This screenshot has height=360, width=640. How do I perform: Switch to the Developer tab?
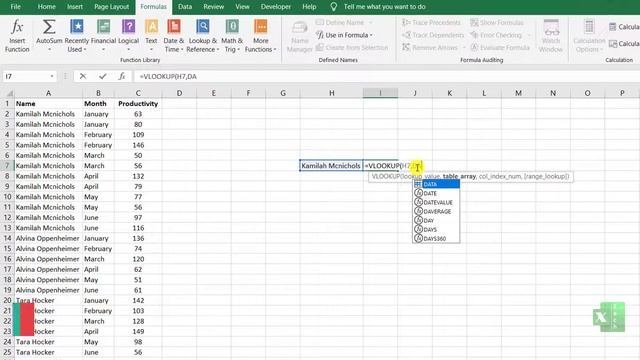tap(276, 7)
